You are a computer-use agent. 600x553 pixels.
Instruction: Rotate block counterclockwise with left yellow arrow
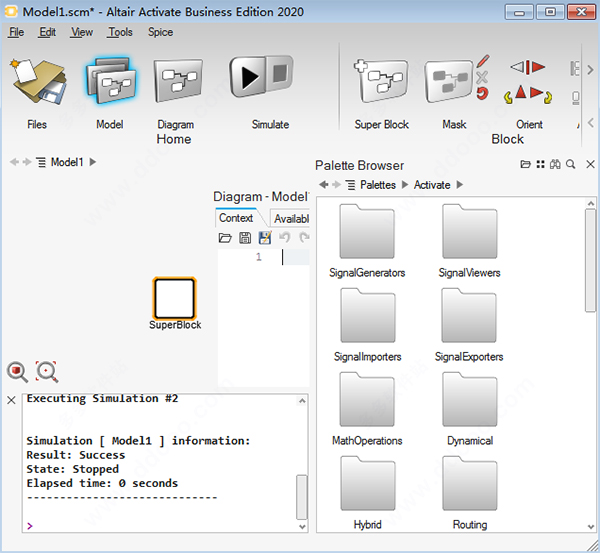pos(508,97)
